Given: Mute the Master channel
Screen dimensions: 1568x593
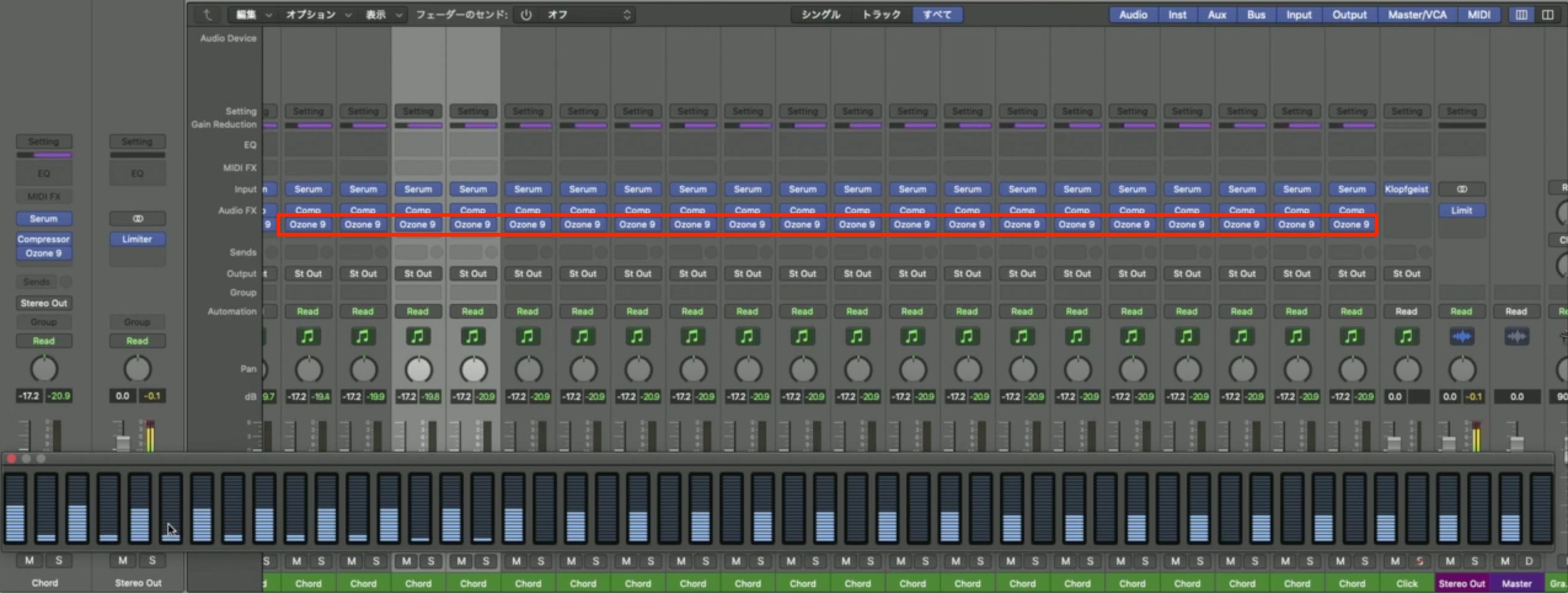Looking at the screenshot, I should (x=1505, y=561).
